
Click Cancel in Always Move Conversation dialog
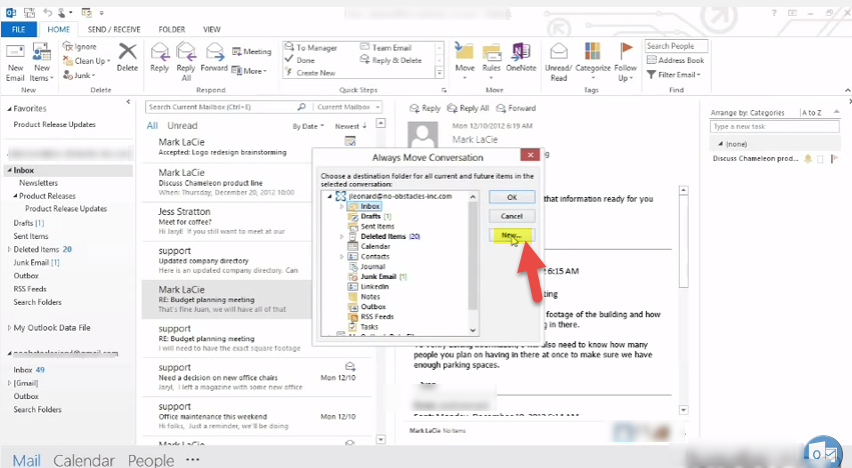coord(512,216)
